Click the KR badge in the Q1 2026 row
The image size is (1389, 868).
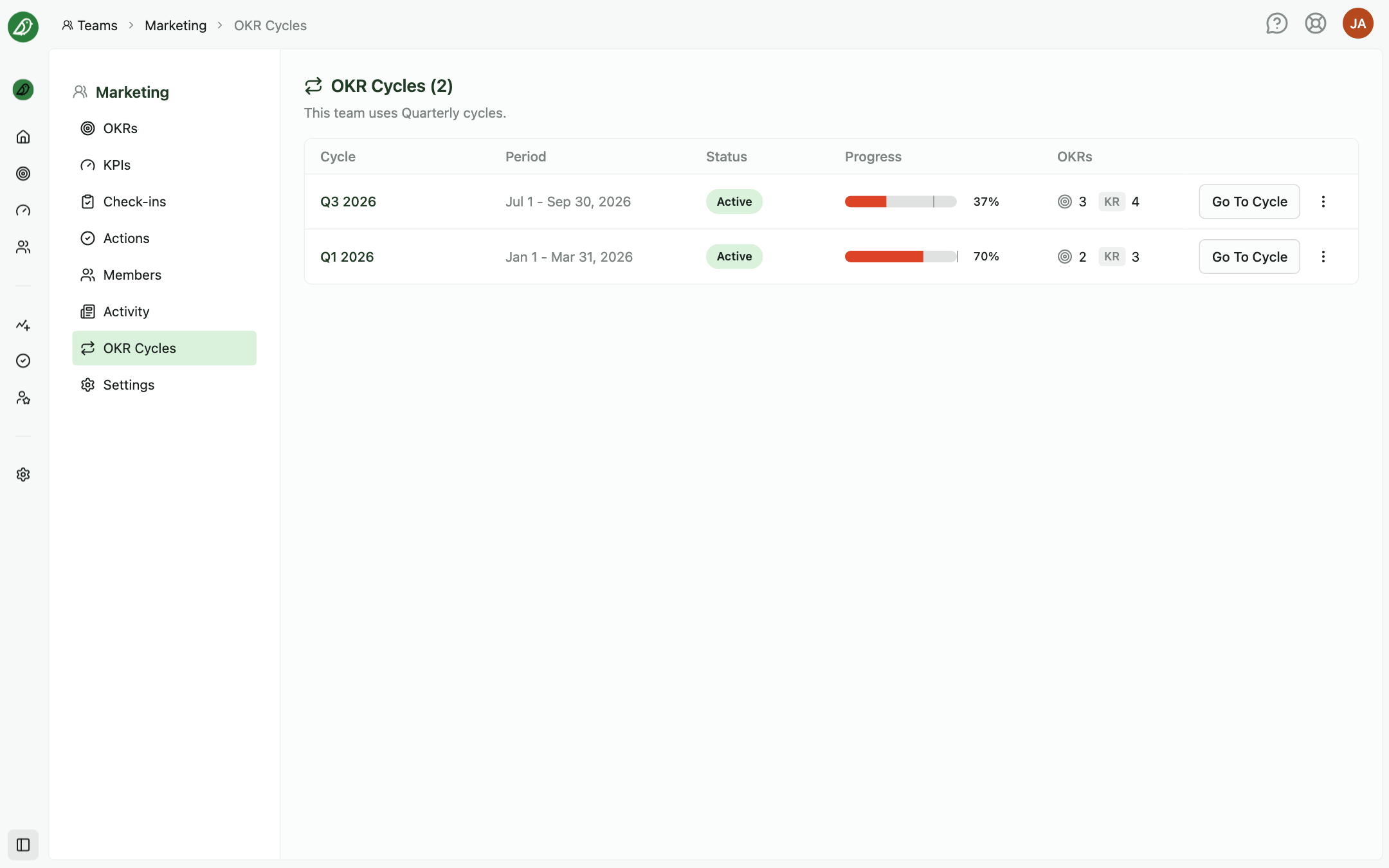click(1111, 257)
